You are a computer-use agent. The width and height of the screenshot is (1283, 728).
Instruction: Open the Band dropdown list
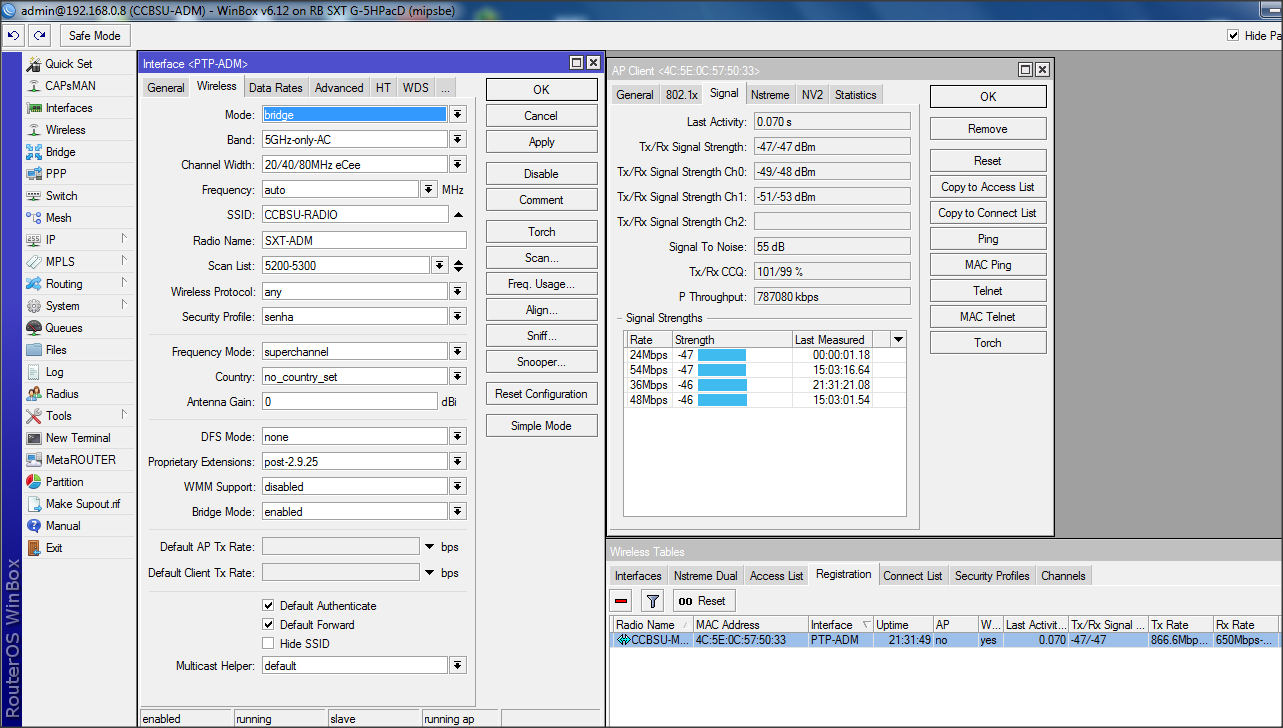point(458,140)
